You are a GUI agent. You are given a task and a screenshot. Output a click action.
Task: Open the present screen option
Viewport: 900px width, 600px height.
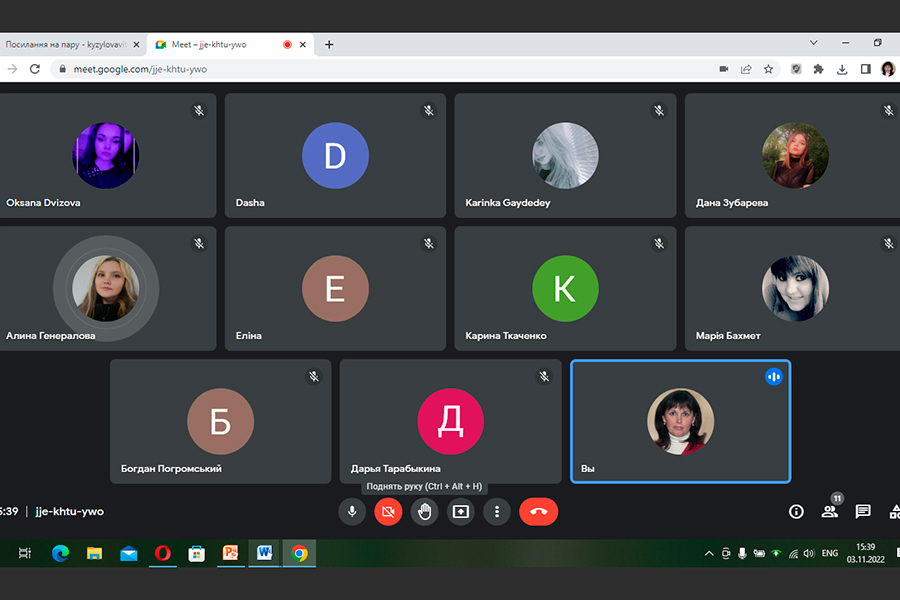460,511
